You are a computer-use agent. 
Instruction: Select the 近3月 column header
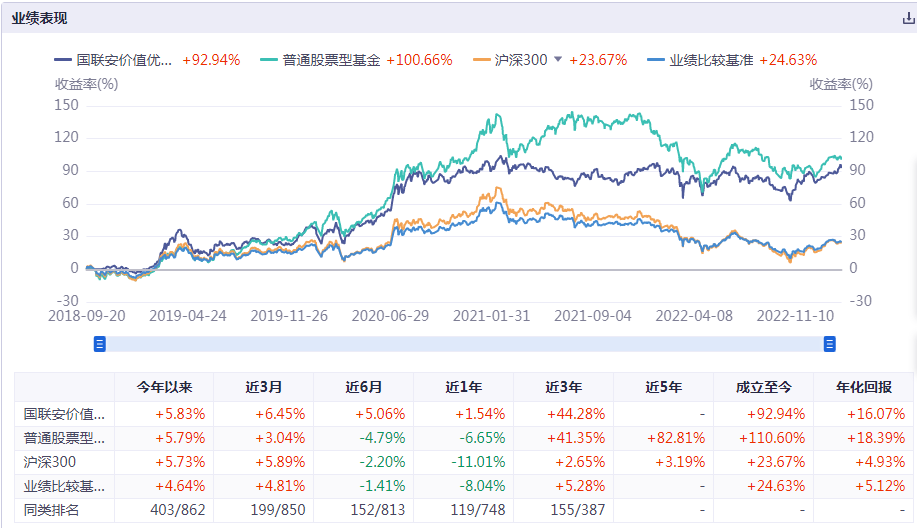[264, 388]
